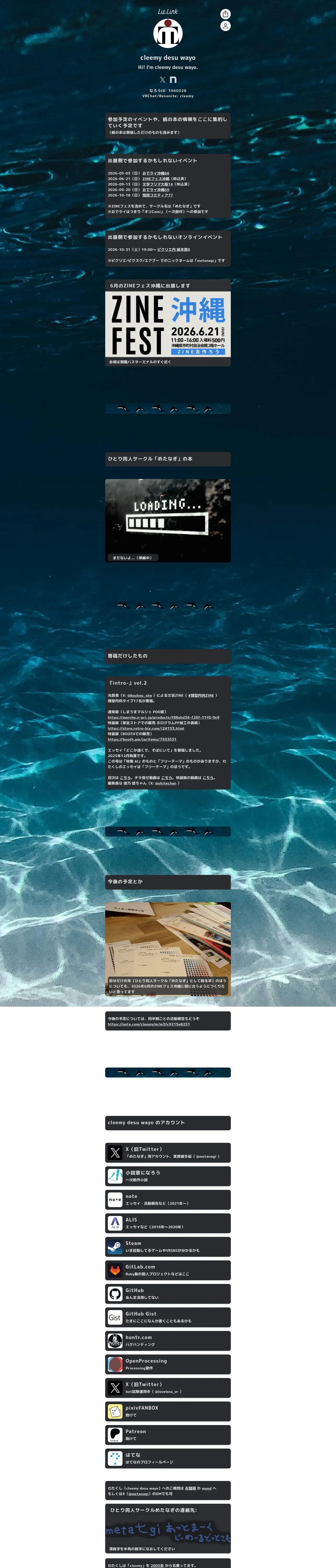The image size is (336, 1568).
Task: Click the はてな card icon
Action: 115,1459
